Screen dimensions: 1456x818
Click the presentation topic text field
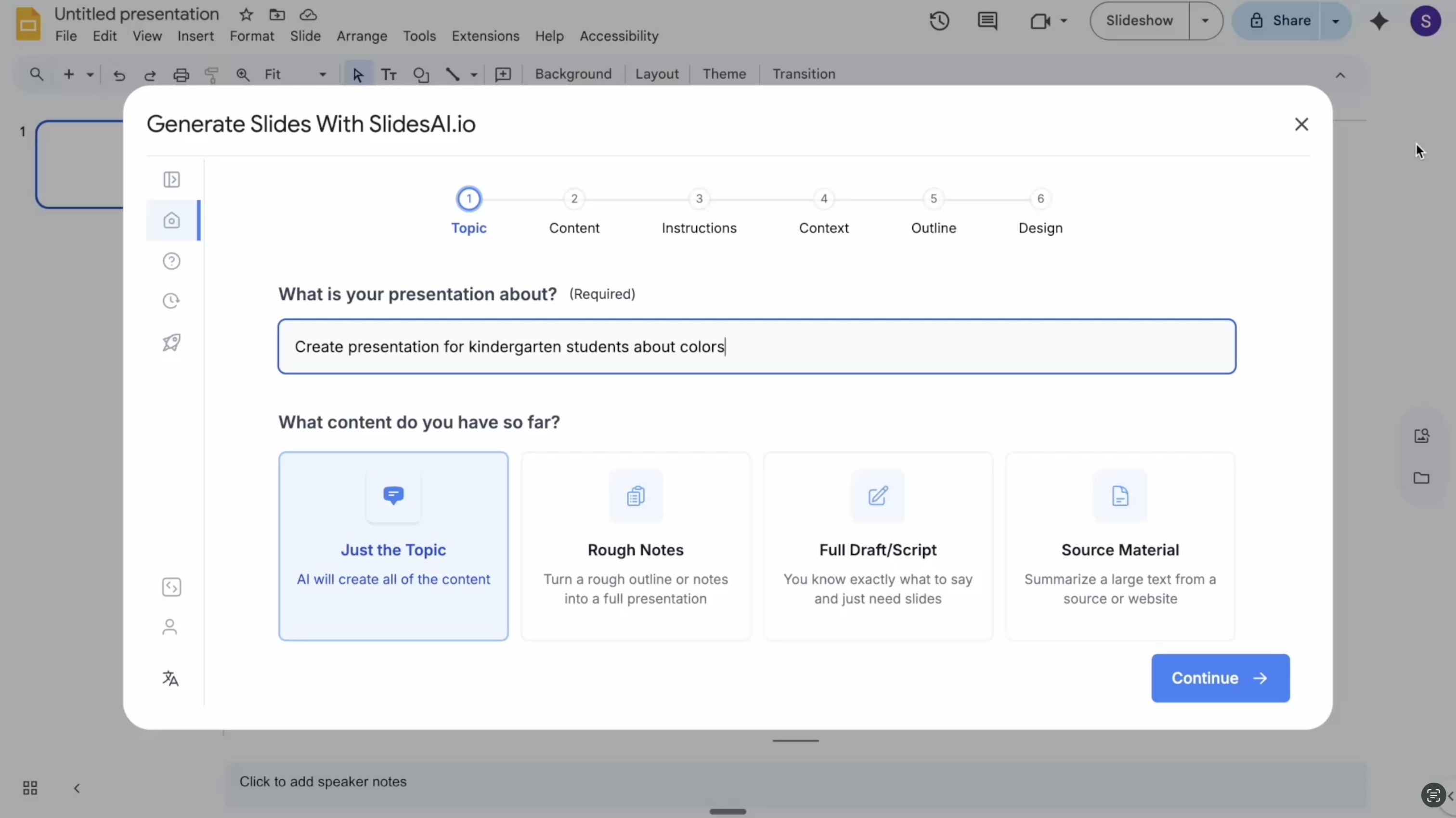click(756, 346)
